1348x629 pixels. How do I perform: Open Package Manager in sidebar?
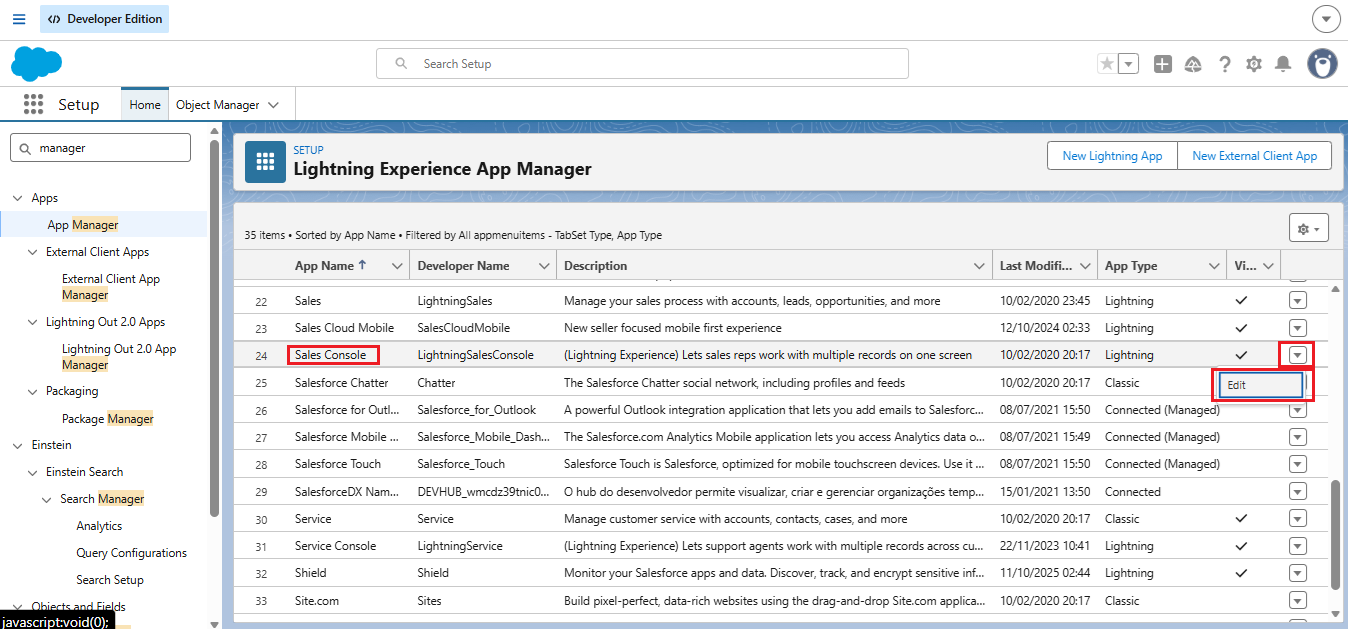108,419
